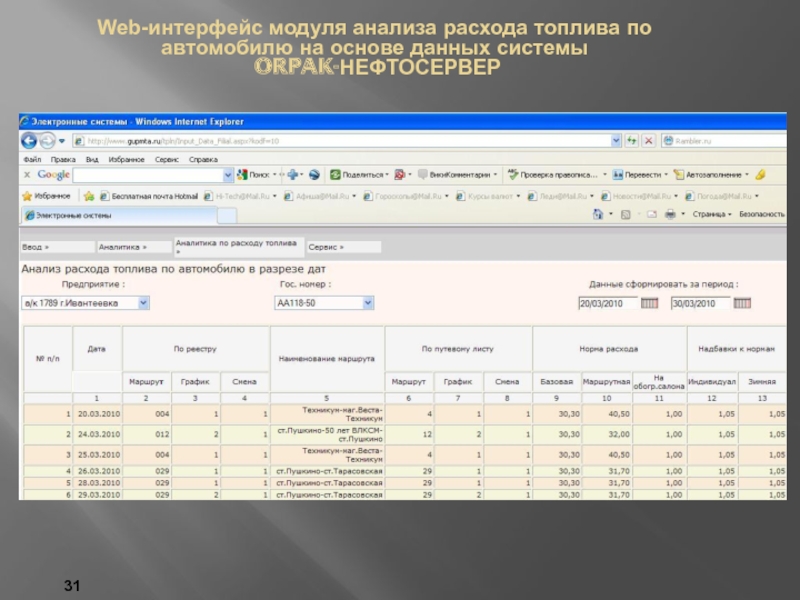The image size is (800, 600).
Task: Open the Страница command bar menu
Action: click(711, 214)
